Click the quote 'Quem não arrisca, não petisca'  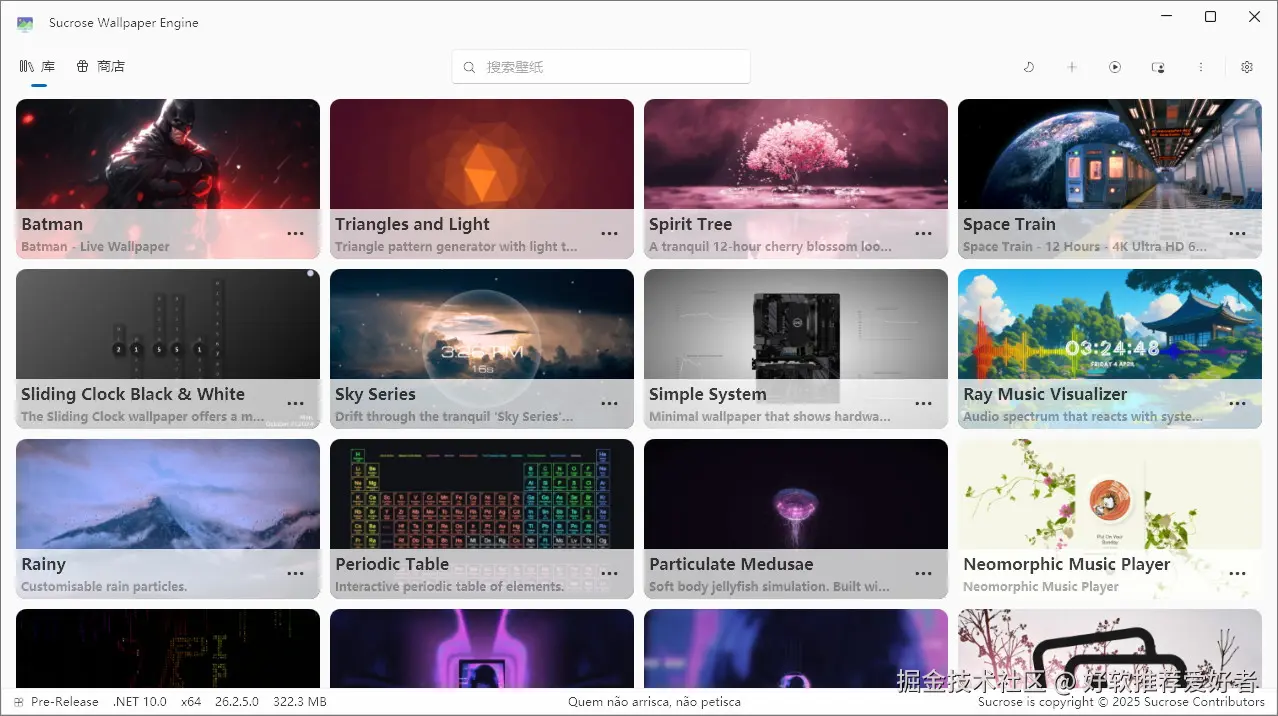(654, 702)
